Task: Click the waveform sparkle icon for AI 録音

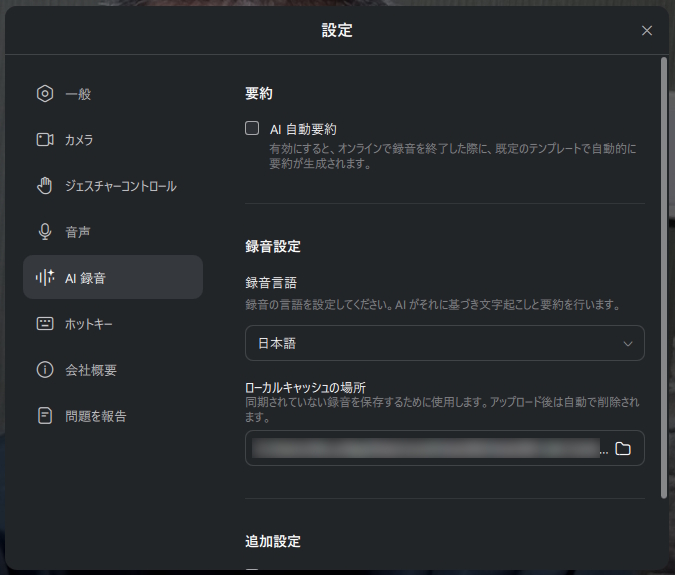Action: (44, 278)
